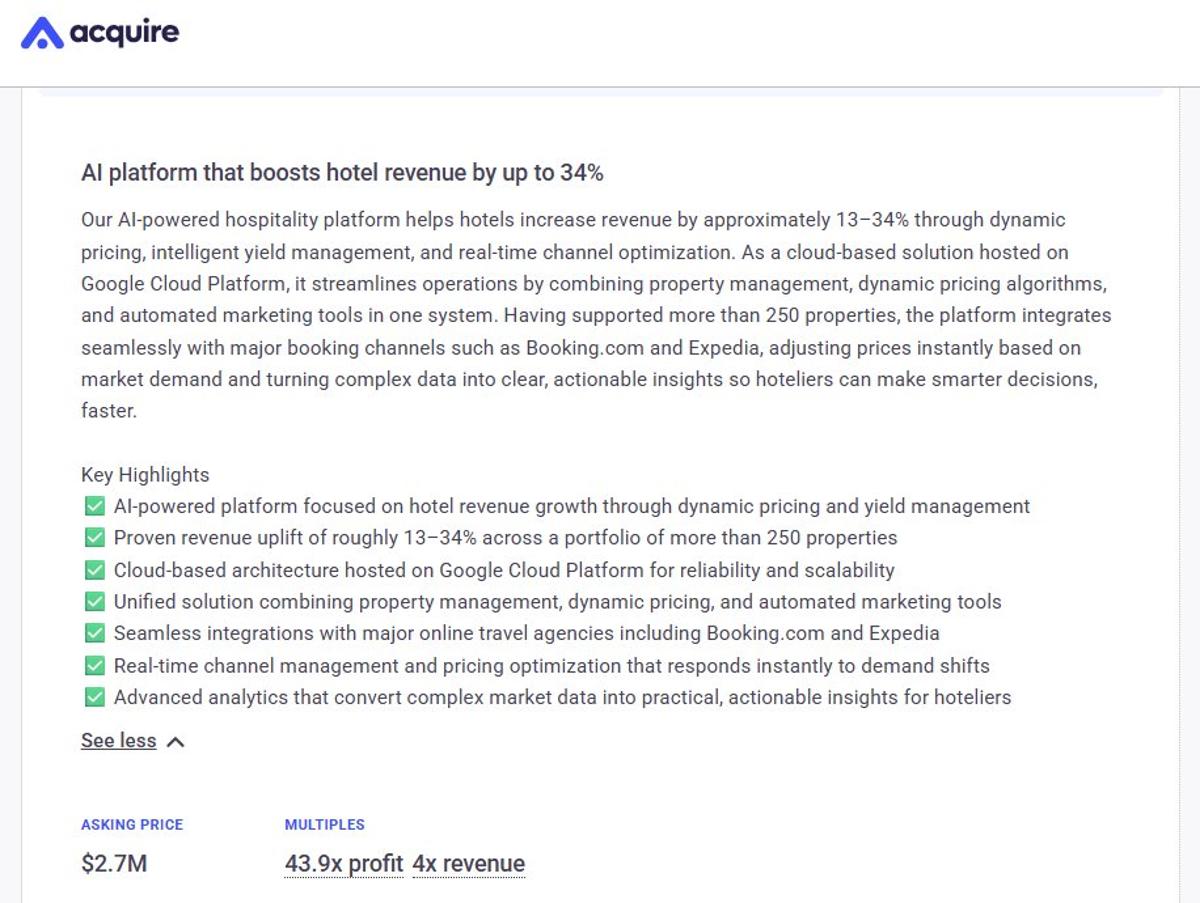Open the 4x revenue multiple details
Screen dimensions: 1200x903
pos(469,863)
